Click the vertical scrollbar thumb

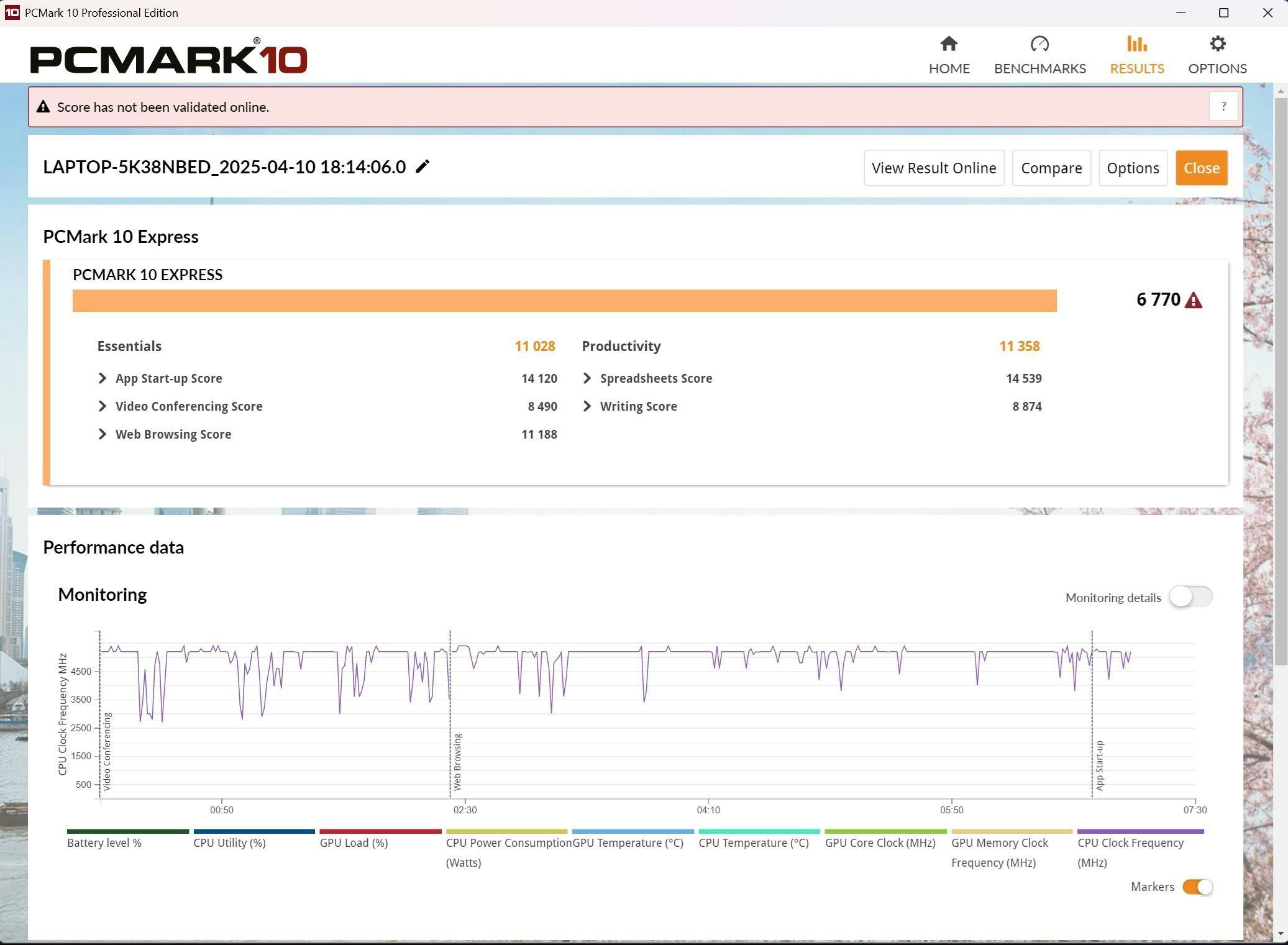pyautogui.click(x=1281, y=382)
